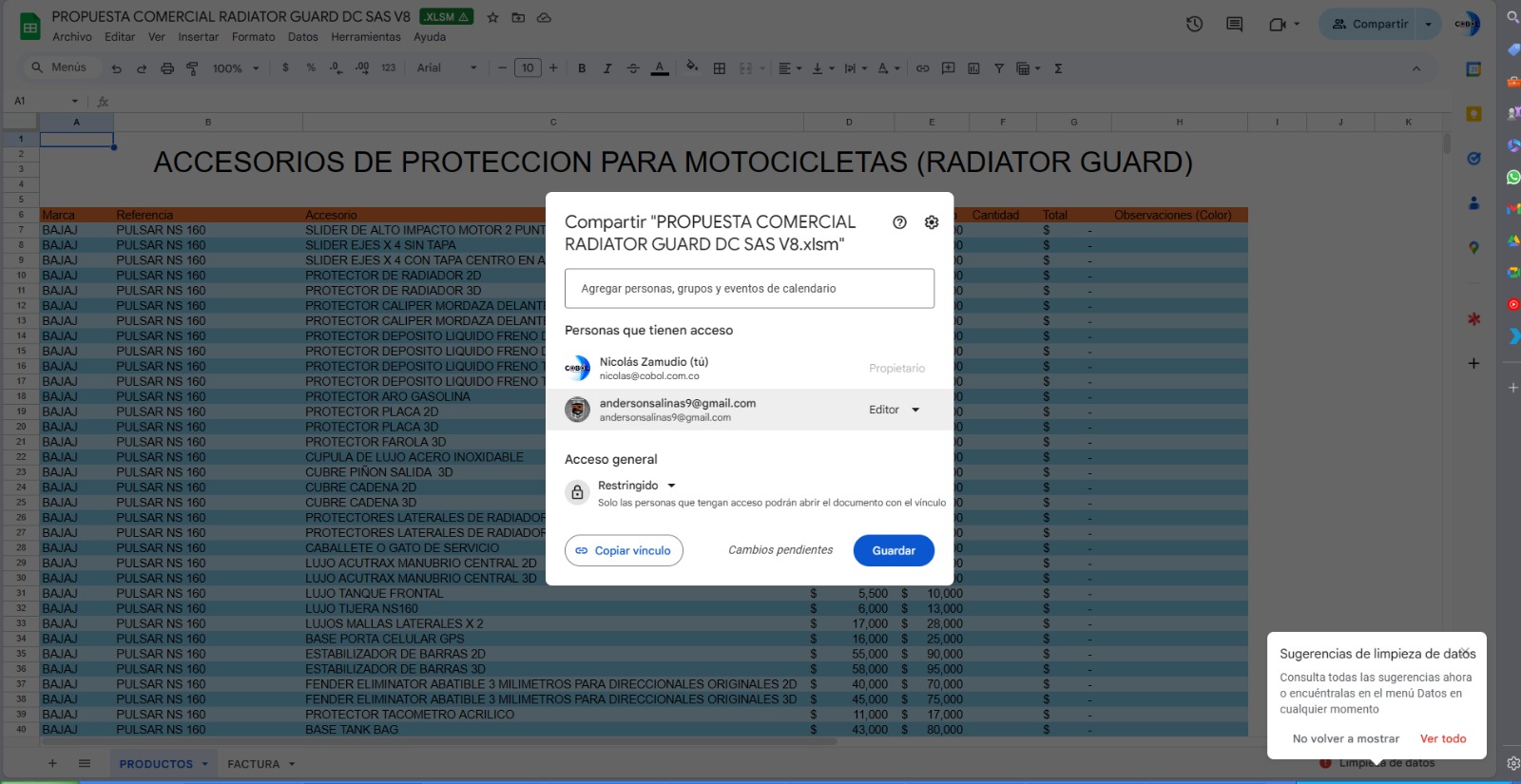The width and height of the screenshot is (1521, 784).
Task: Open Google Calendar in side panel
Action: [1473, 69]
